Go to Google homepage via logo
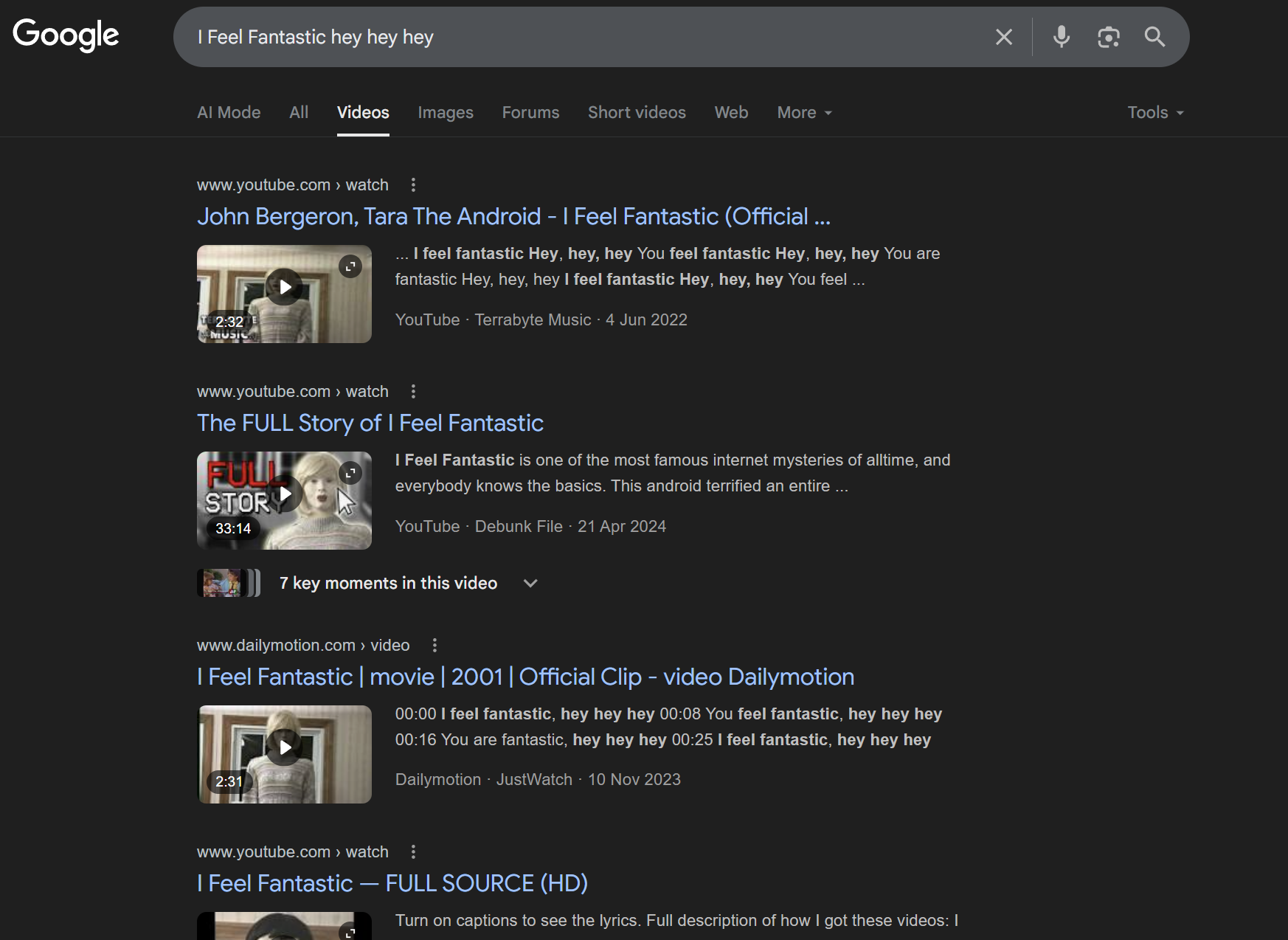 pyautogui.click(x=66, y=35)
